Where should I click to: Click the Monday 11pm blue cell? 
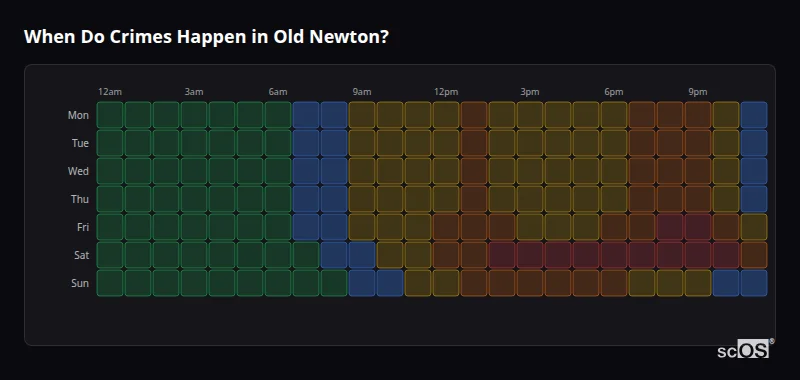pos(754,115)
